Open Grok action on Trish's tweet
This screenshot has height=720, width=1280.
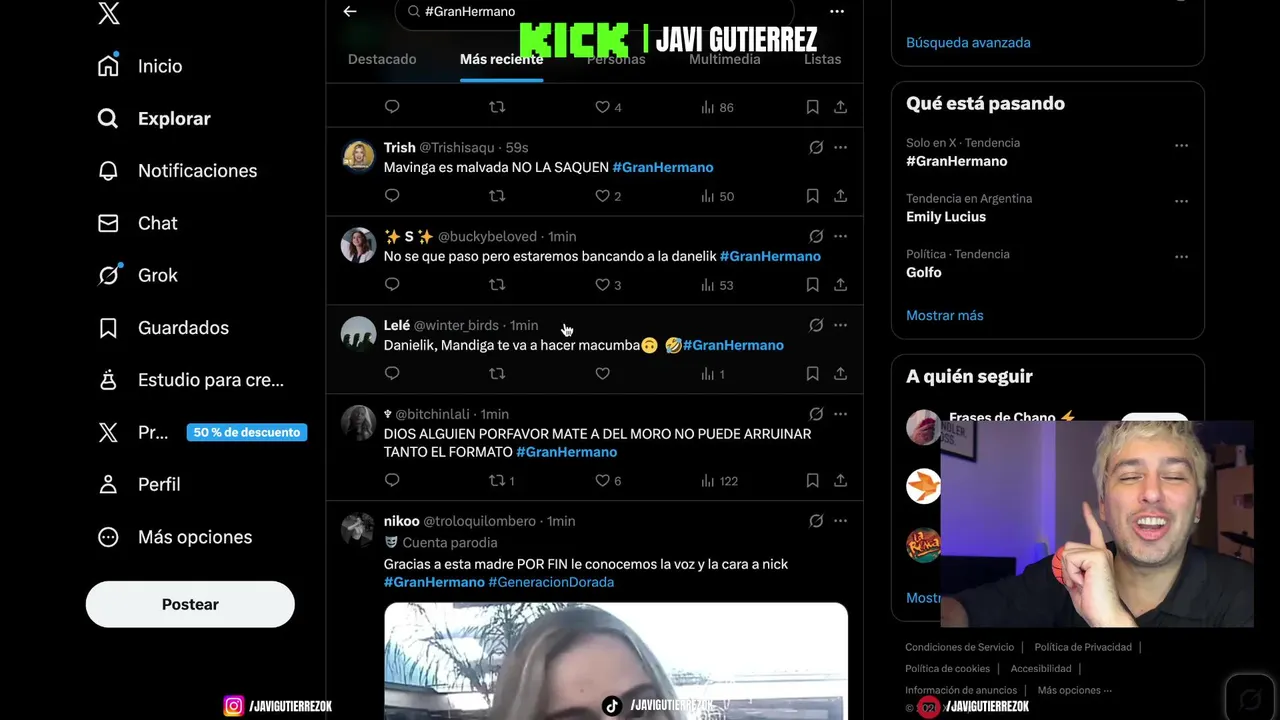point(816,148)
